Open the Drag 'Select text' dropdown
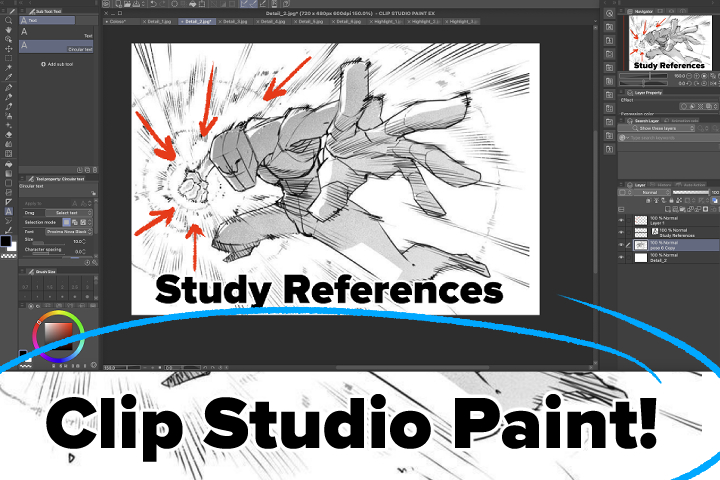Screen dimensions: 720x480 coord(69,213)
